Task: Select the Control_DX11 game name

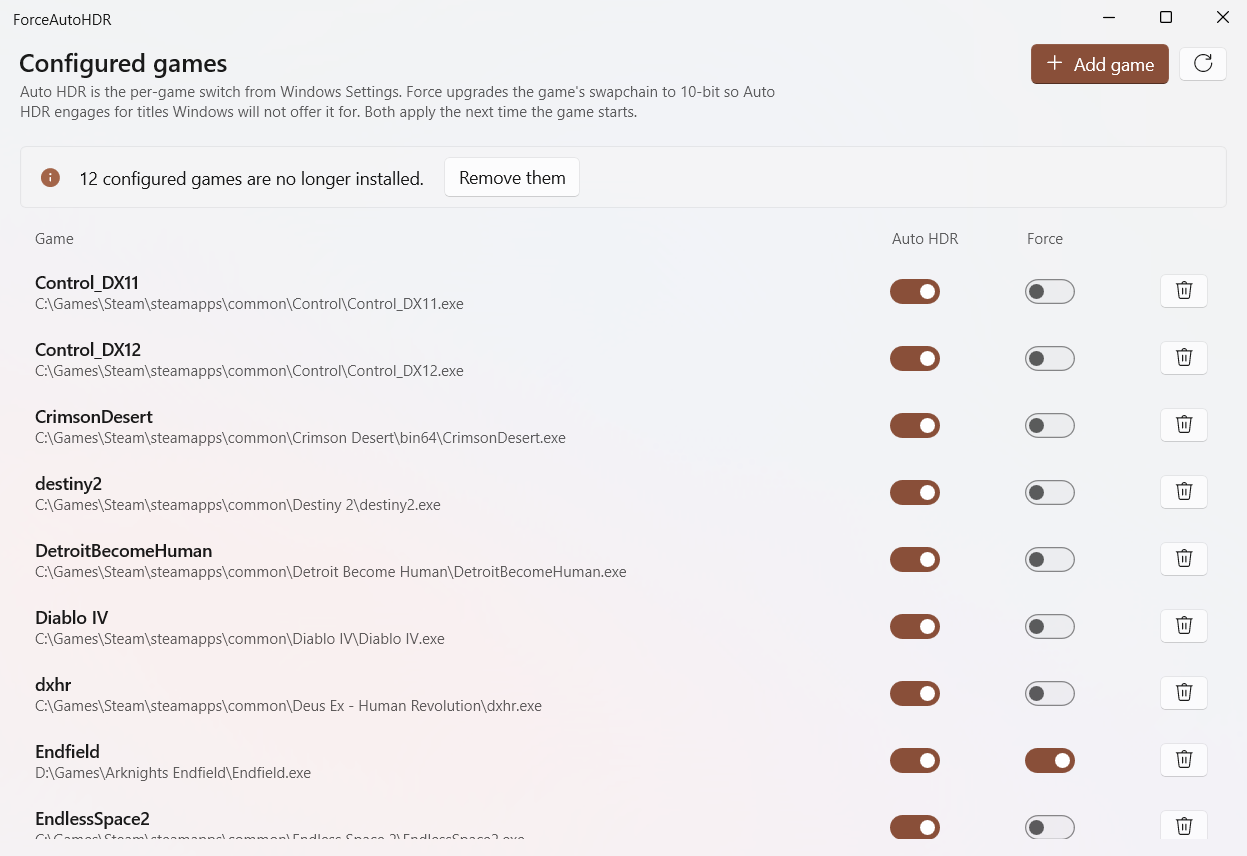Action: 87,283
